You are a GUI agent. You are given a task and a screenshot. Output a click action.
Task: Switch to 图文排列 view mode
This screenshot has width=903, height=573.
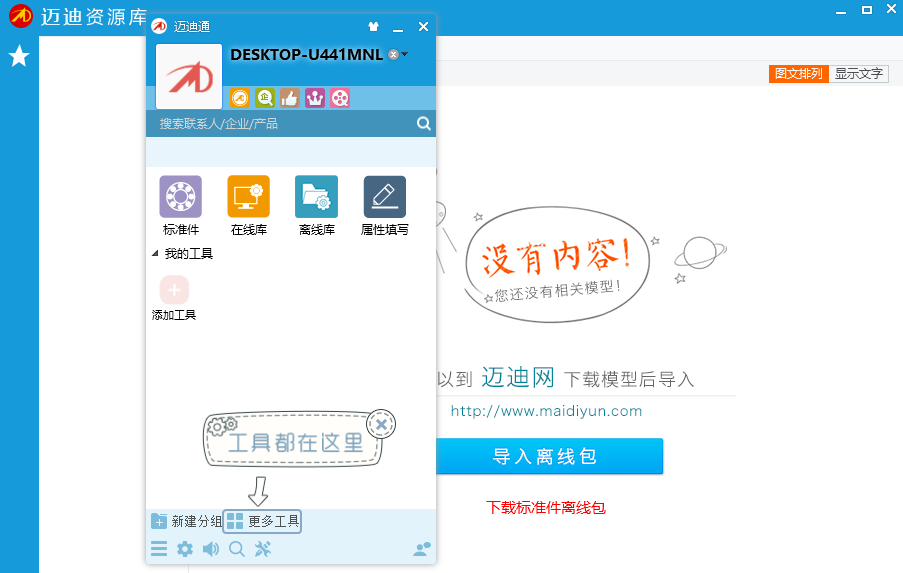tap(798, 74)
